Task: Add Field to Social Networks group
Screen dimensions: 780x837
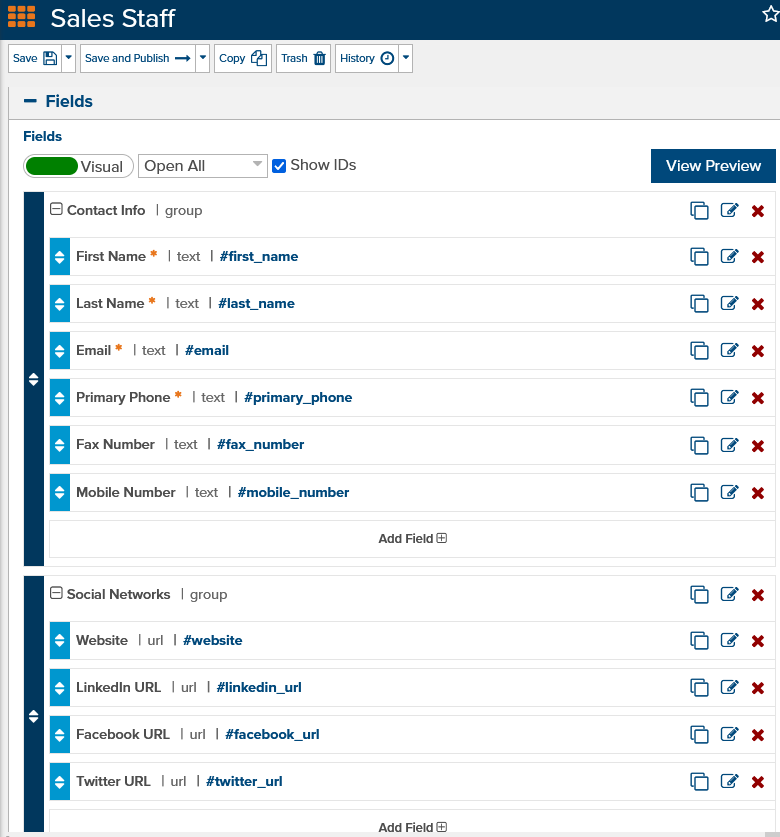Action: click(412, 827)
